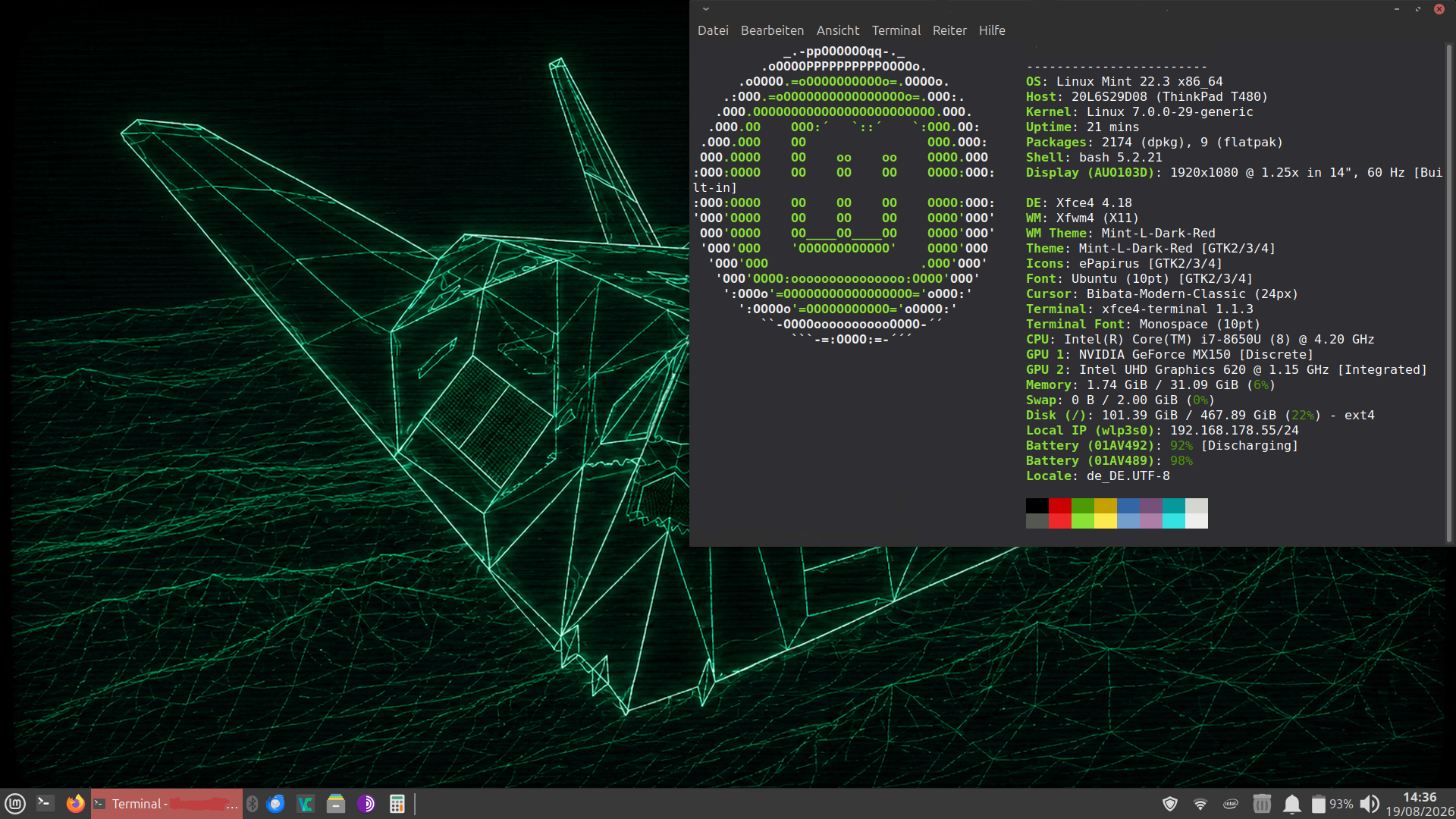Viewport: 1456px width, 819px height.
Task: Close the terminal window
Action: click(x=1439, y=9)
